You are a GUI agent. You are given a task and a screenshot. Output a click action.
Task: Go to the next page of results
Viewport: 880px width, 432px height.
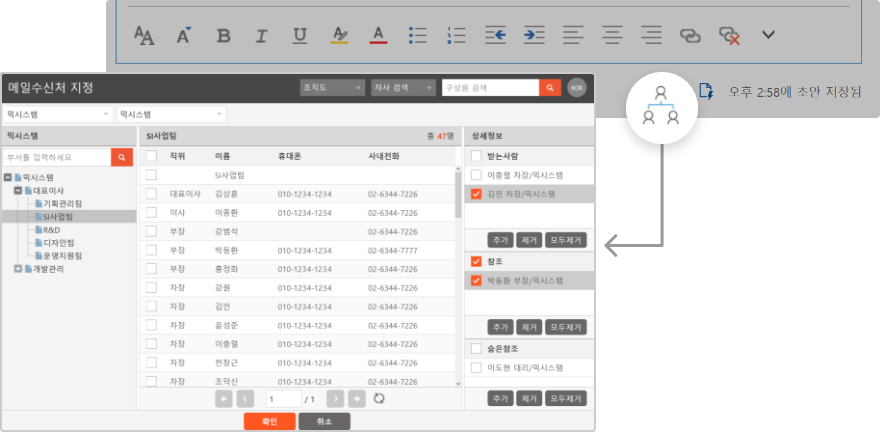[x=335, y=399]
